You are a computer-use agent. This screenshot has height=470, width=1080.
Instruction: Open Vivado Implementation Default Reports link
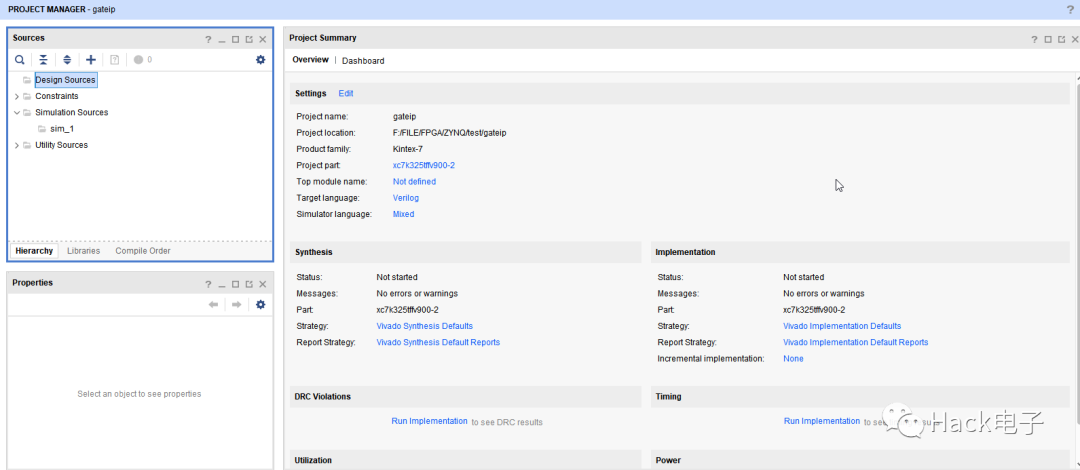[x=855, y=343]
